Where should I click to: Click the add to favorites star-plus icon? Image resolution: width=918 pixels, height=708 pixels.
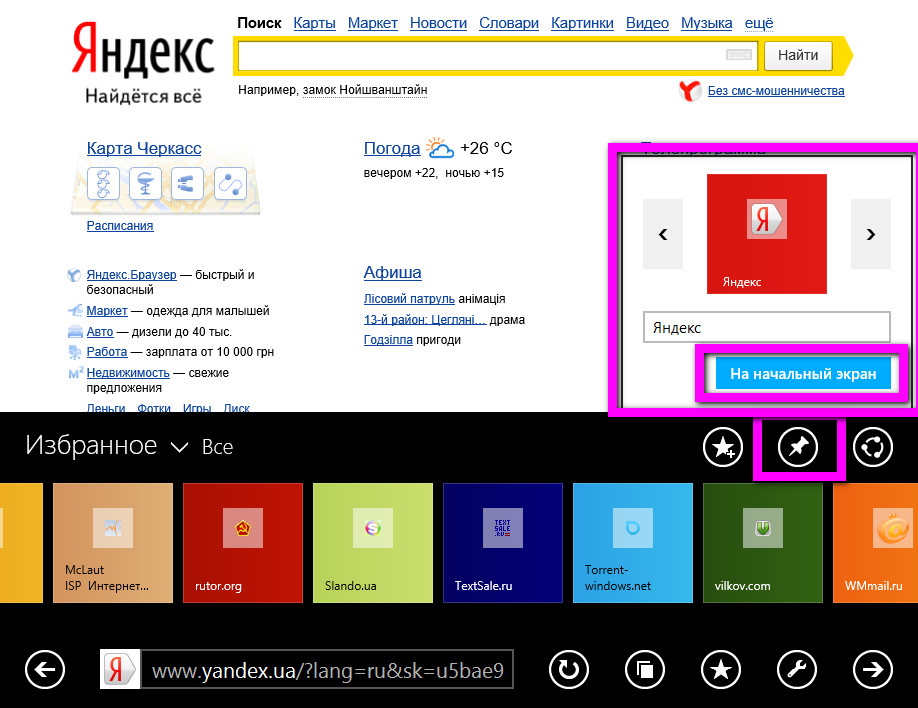click(723, 447)
